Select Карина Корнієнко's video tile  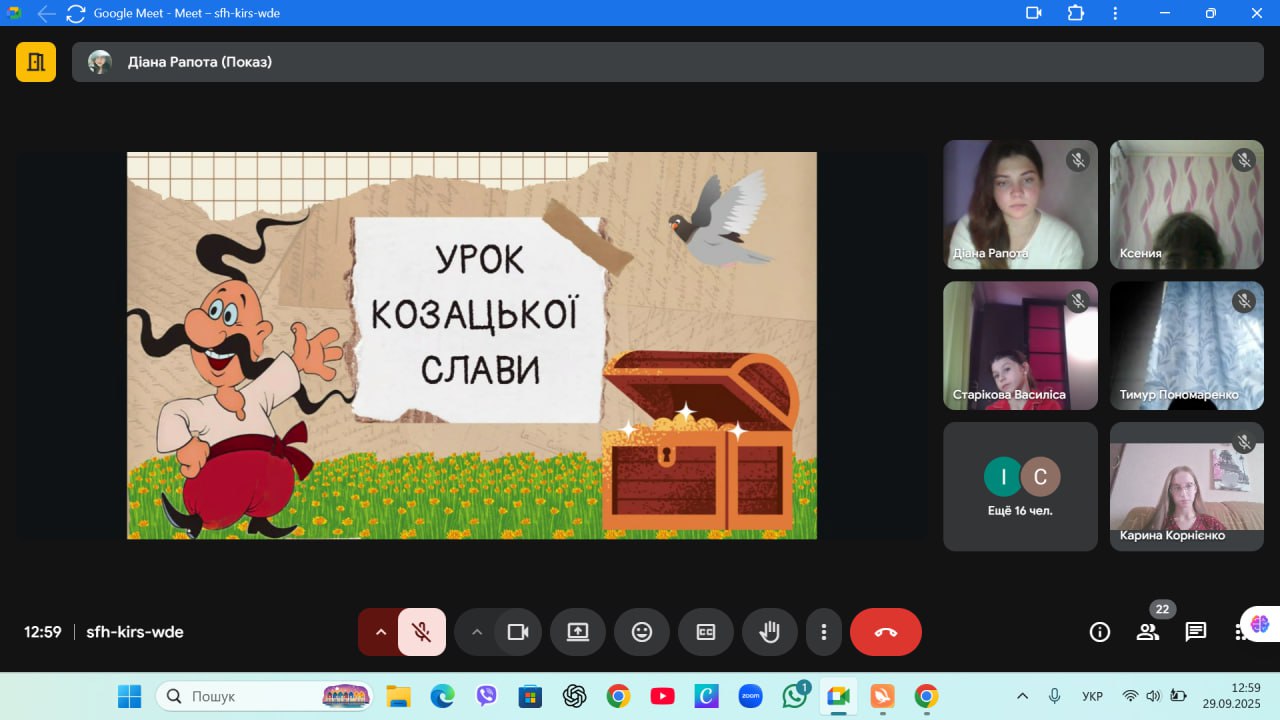tap(1186, 487)
